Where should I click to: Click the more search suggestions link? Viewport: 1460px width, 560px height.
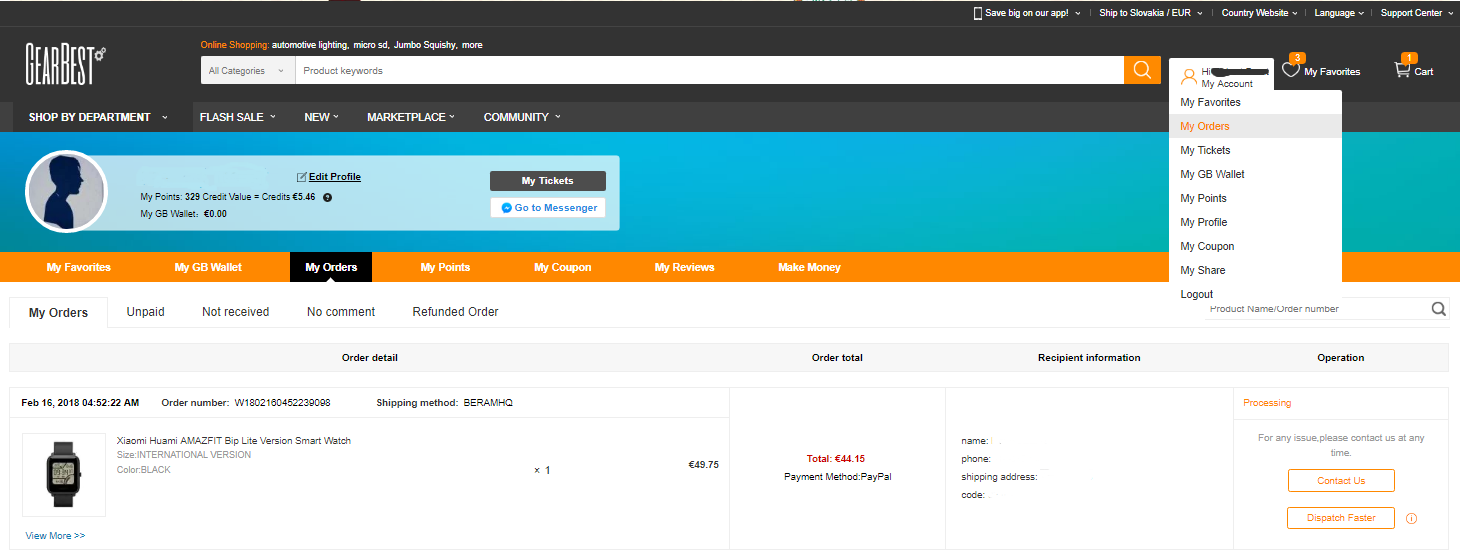click(472, 45)
